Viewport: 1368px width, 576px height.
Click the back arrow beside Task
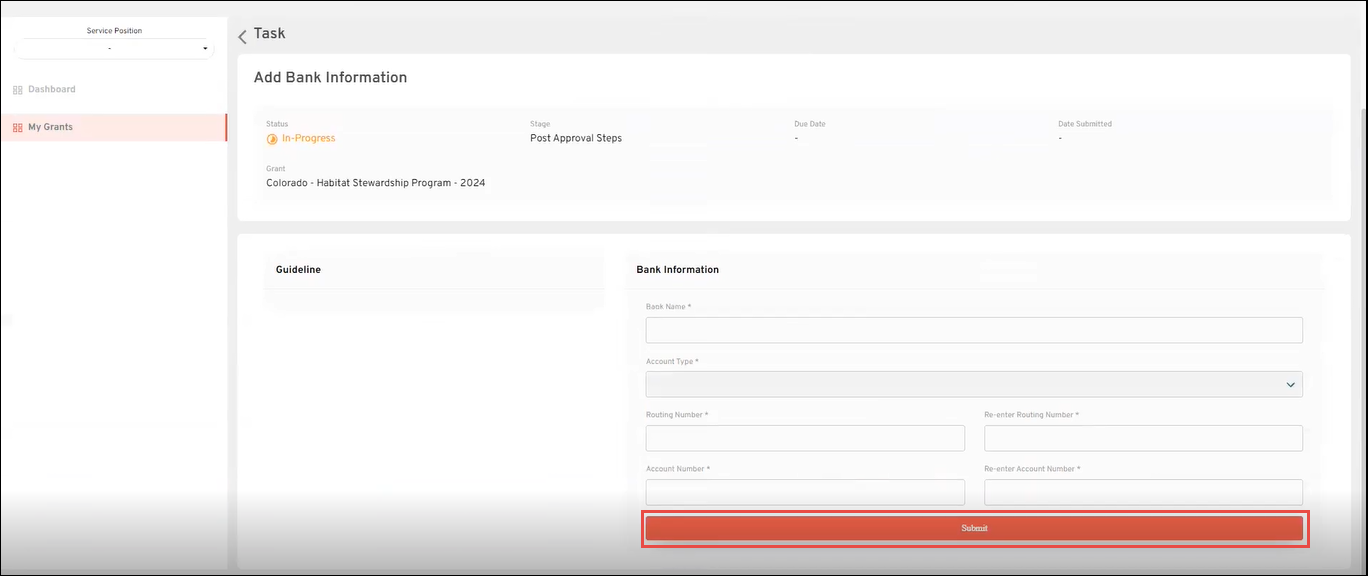[242, 36]
